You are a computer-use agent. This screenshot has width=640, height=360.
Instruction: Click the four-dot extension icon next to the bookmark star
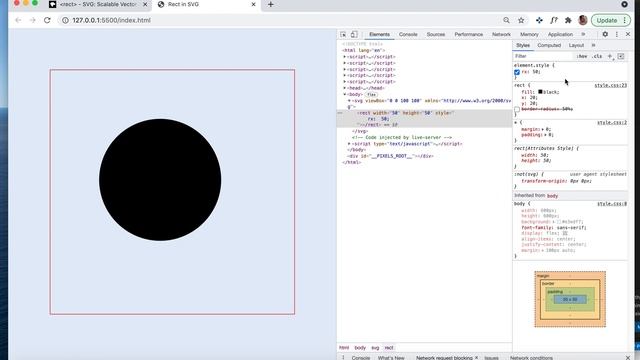click(x=539, y=20)
